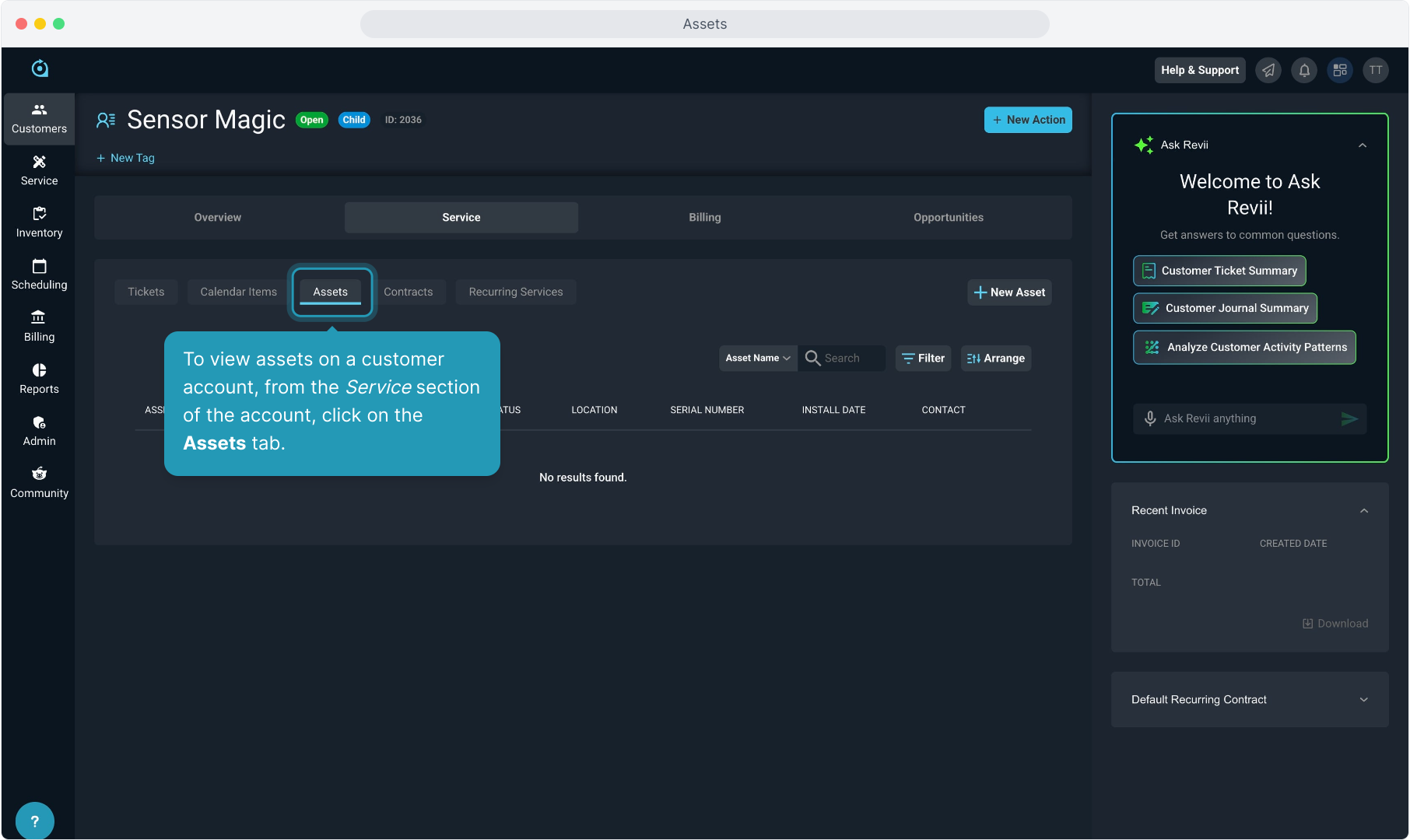Image resolution: width=1410 pixels, height=840 pixels.
Task: Switch to the Billing tab
Action: click(705, 218)
